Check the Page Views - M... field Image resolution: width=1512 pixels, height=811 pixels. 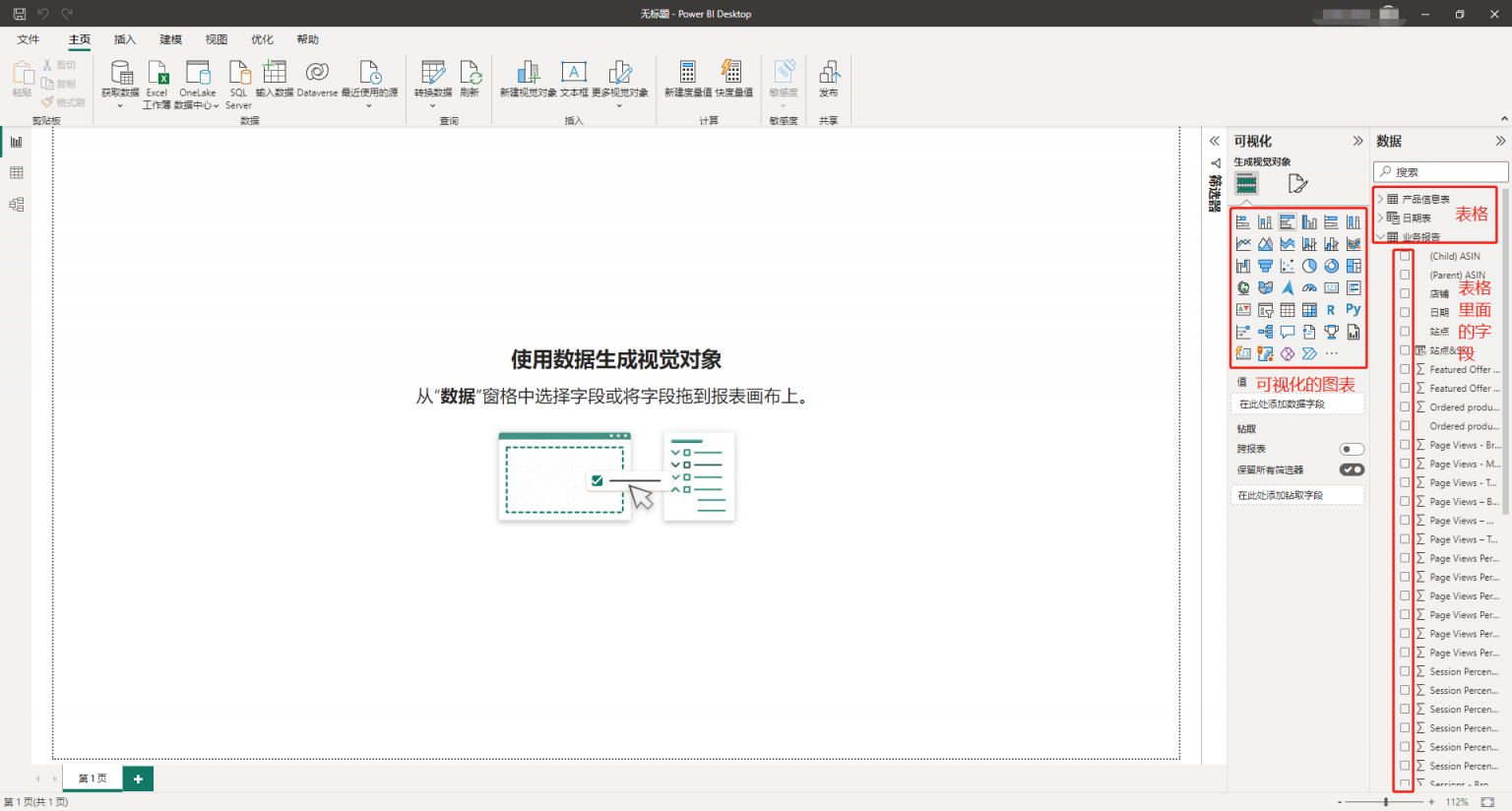point(1405,464)
